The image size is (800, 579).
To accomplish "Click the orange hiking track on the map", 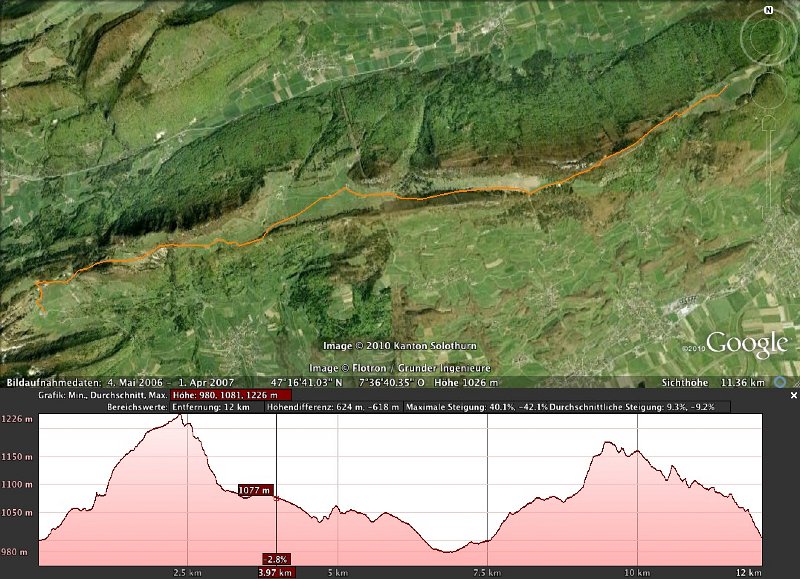I will pos(450,193).
